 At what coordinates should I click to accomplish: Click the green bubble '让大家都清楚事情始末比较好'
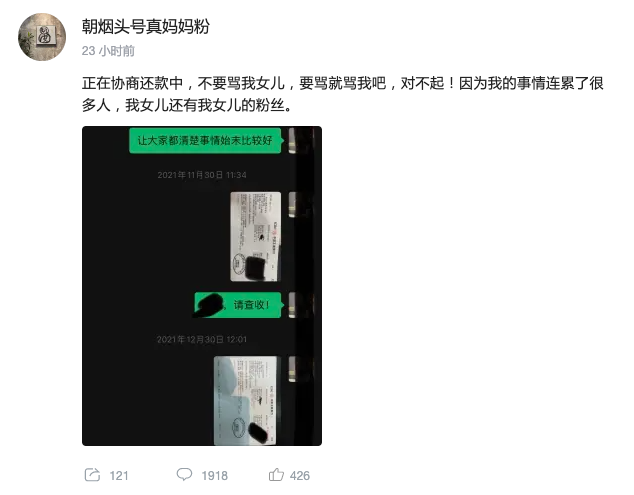pyautogui.click(x=205, y=140)
